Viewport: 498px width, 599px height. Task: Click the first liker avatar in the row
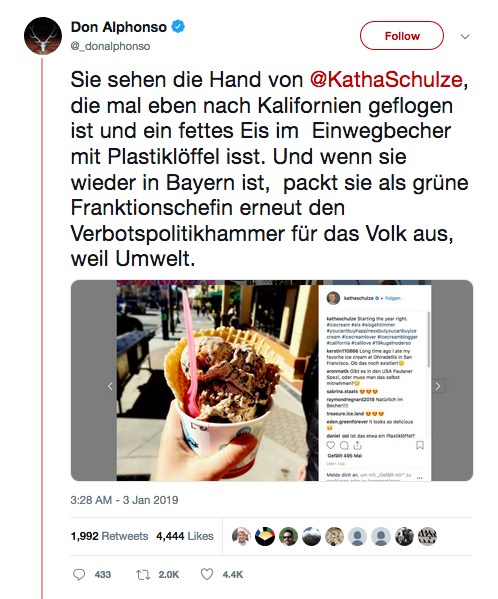[241, 536]
